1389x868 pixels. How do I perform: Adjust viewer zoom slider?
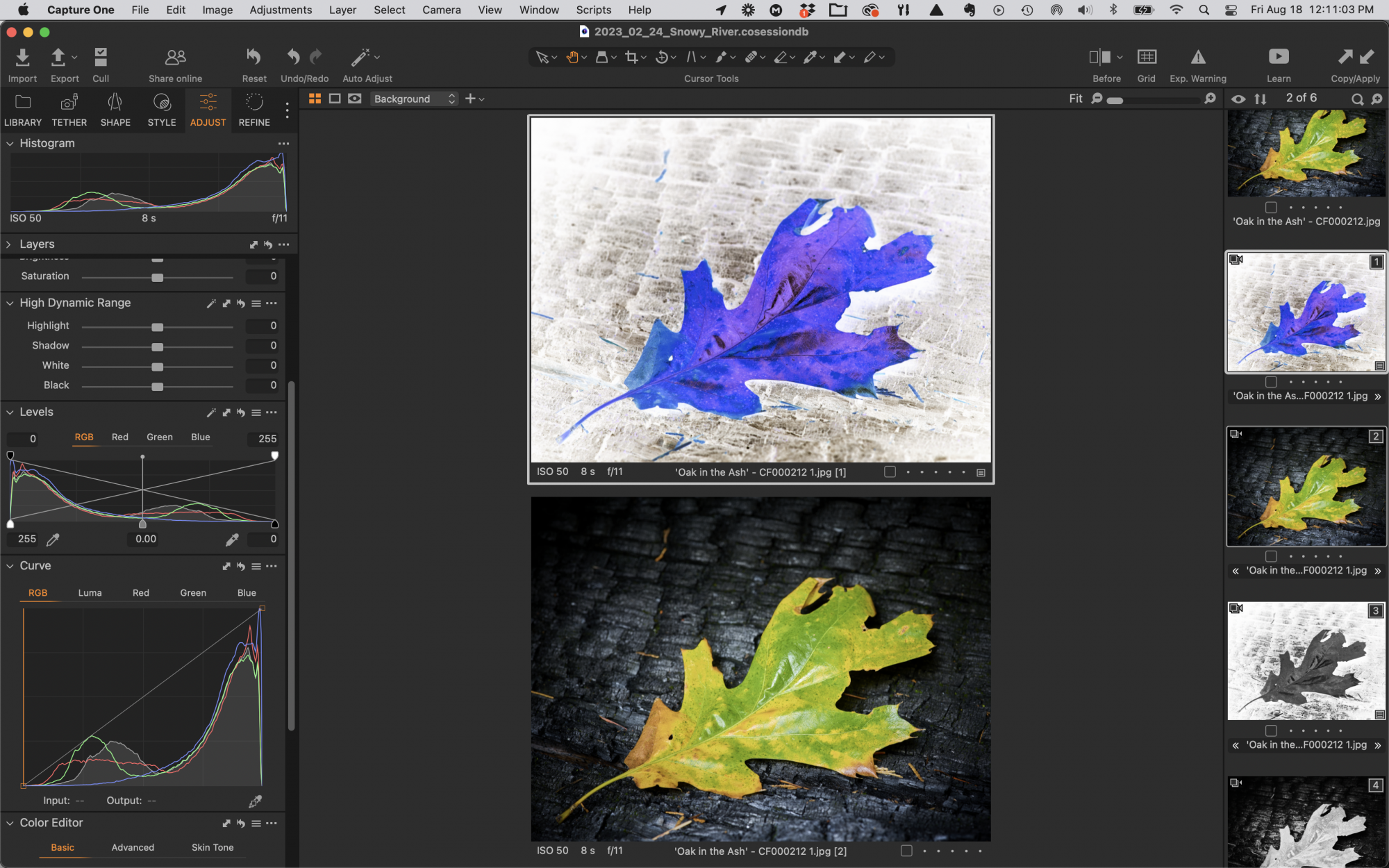tap(1115, 100)
